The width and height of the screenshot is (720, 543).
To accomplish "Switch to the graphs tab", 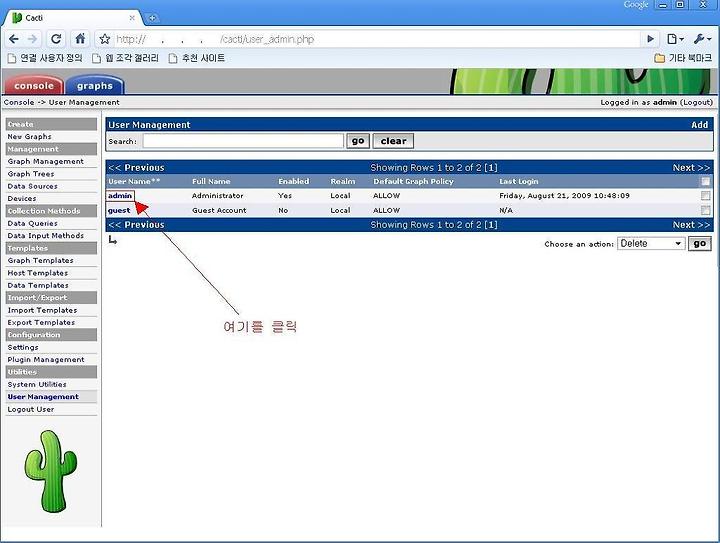I will [95, 85].
